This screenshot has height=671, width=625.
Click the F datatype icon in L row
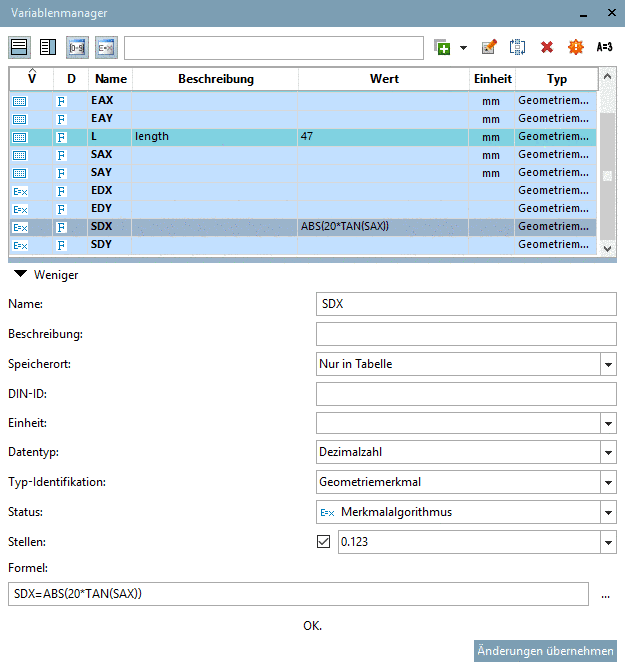(x=62, y=137)
